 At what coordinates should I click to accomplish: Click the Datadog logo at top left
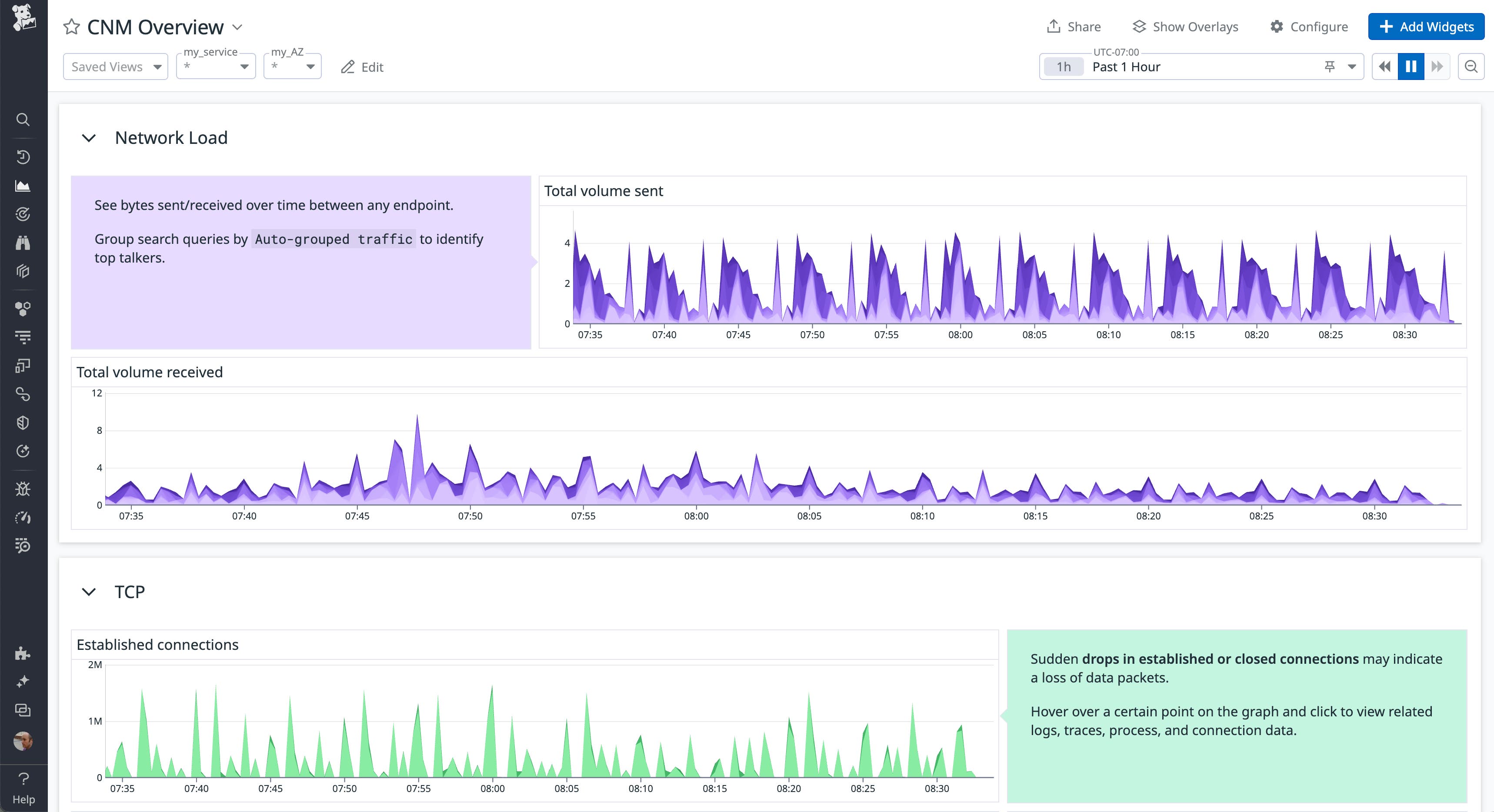tap(23, 19)
